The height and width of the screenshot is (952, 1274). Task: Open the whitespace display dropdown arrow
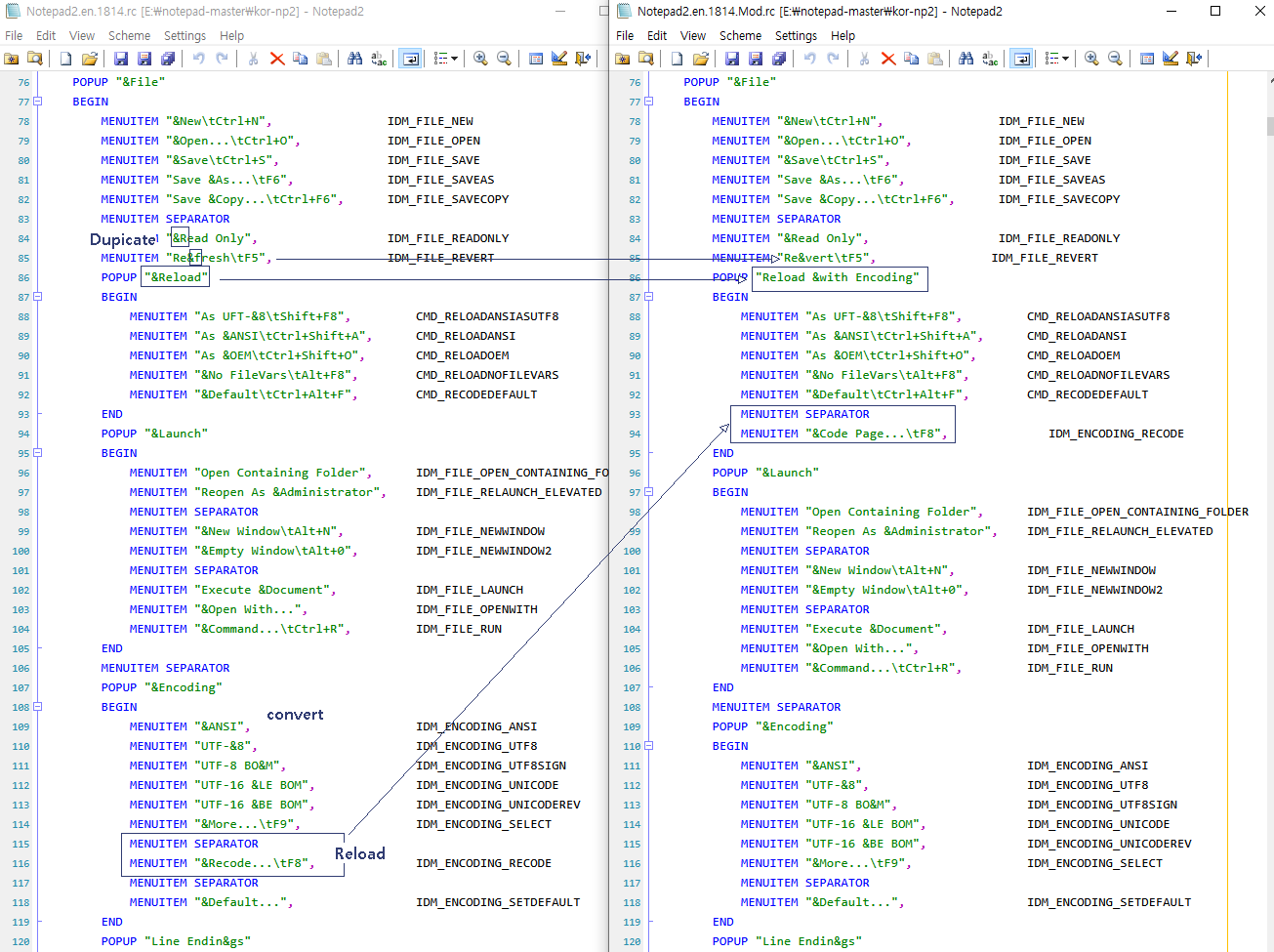pyautogui.click(x=455, y=58)
